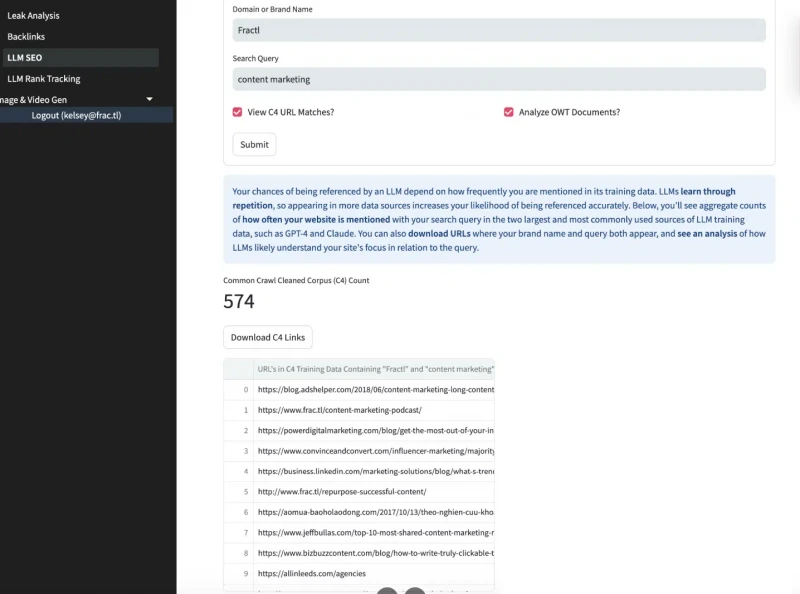Select row index 9 cell
Image resolution: width=800 pixels, height=594 pixels.
pos(239,574)
